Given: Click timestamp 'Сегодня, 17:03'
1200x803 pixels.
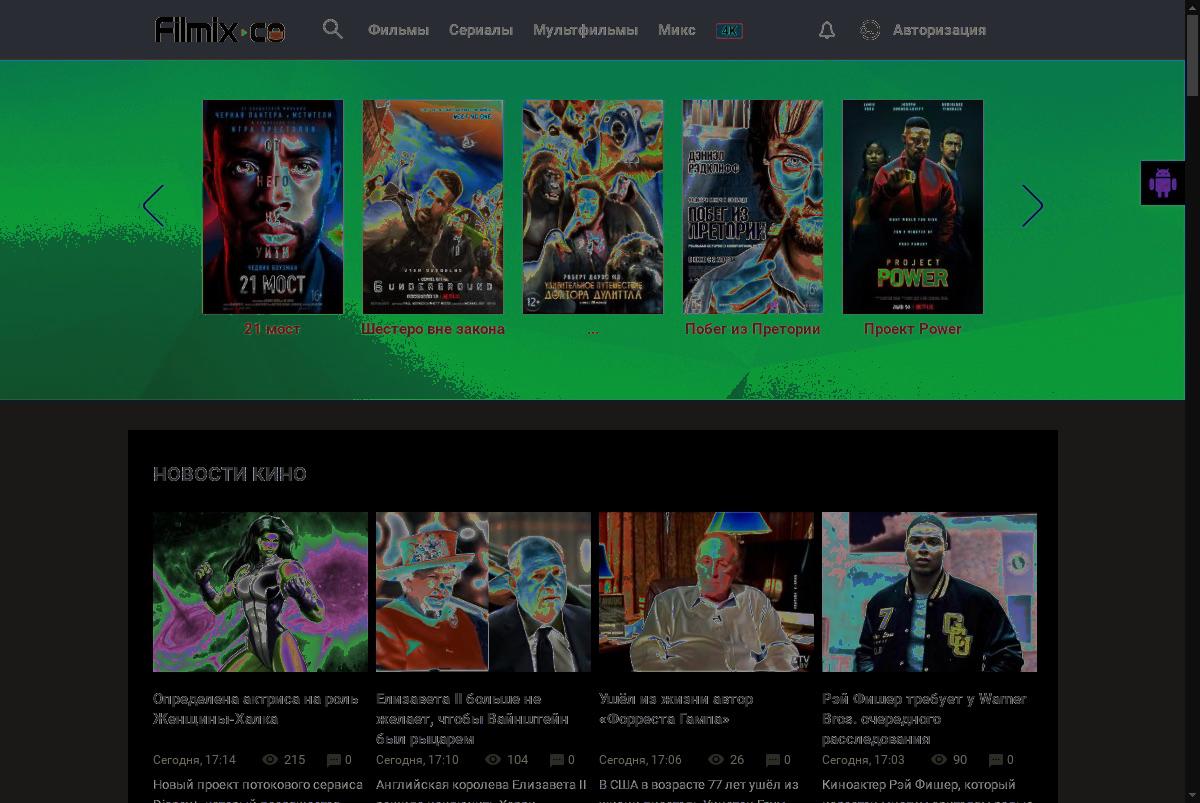Looking at the screenshot, I should coord(863,760).
